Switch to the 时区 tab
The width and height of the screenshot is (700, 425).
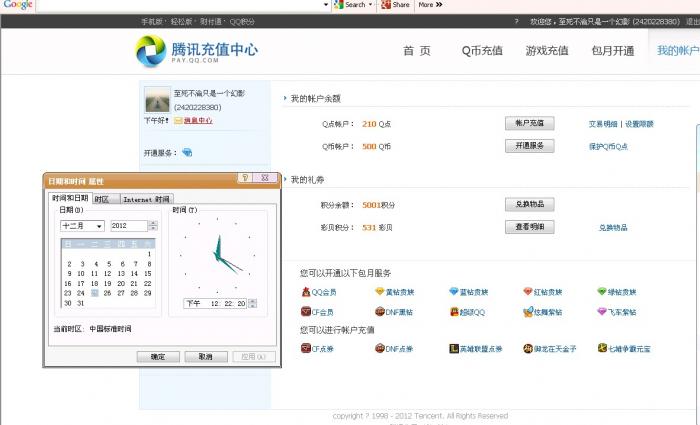pos(105,199)
